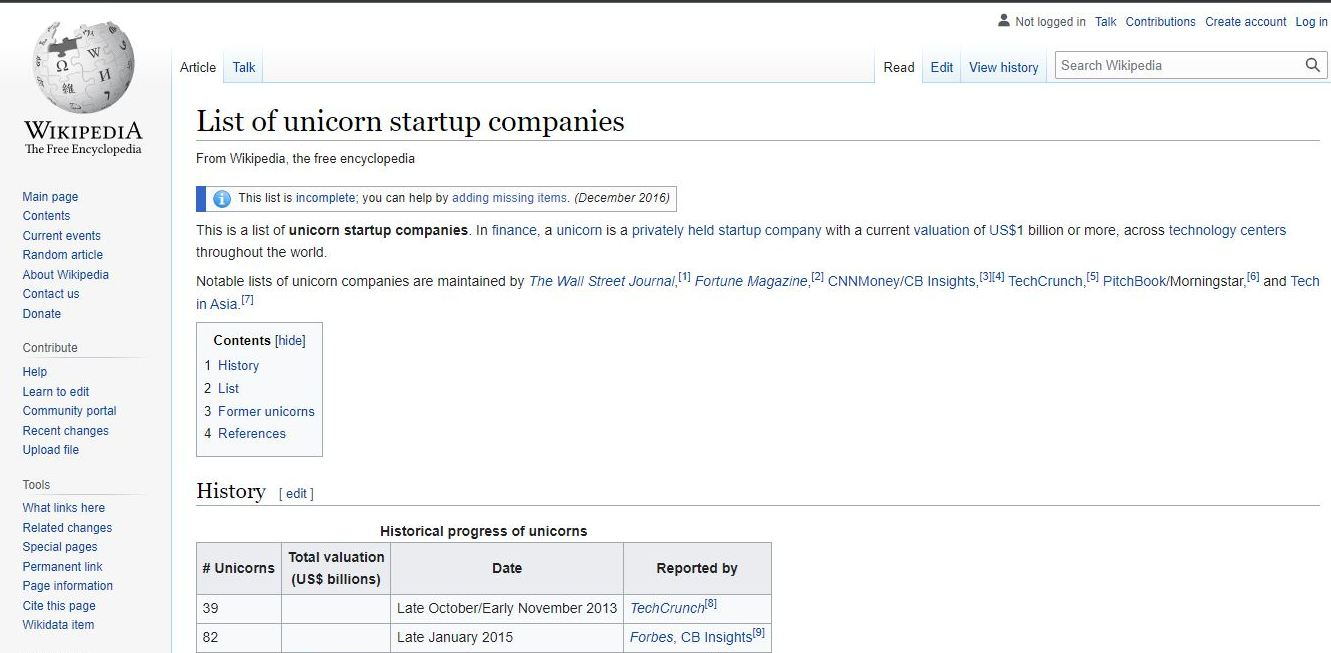This screenshot has width=1331, height=653.
Task: Open Permanent link
Action: click(x=63, y=567)
